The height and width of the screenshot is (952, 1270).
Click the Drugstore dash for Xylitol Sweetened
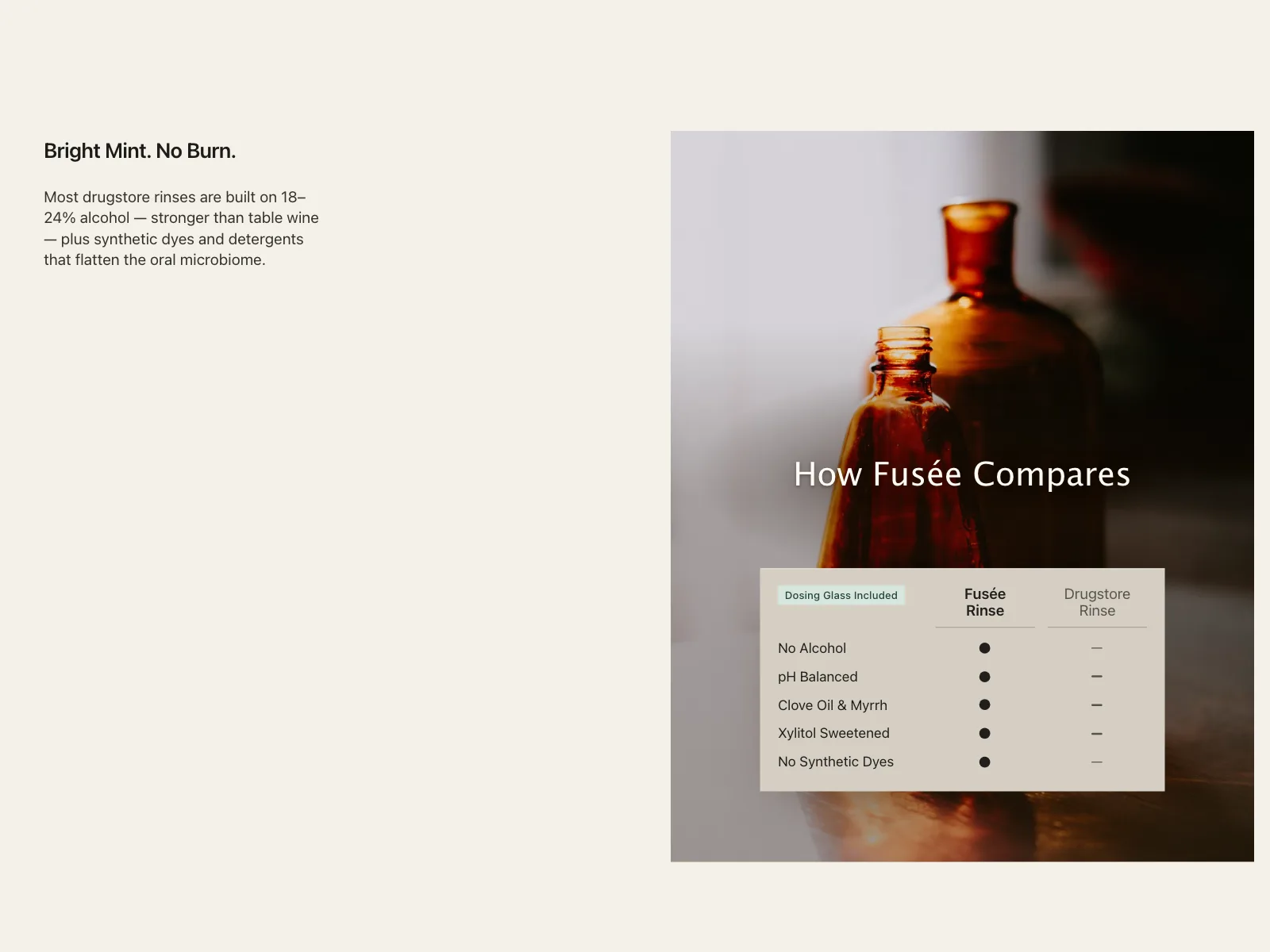click(x=1097, y=734)
